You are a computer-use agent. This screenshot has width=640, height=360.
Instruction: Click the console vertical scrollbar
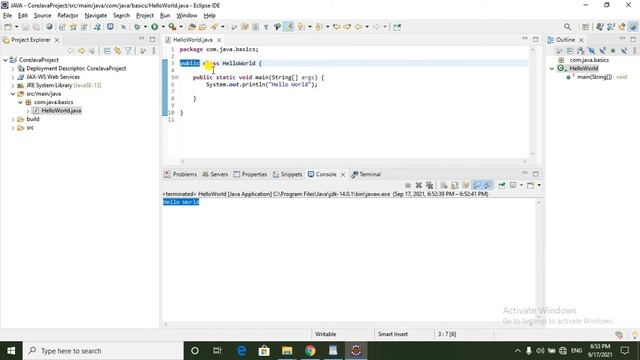click(x=539, y=260)
